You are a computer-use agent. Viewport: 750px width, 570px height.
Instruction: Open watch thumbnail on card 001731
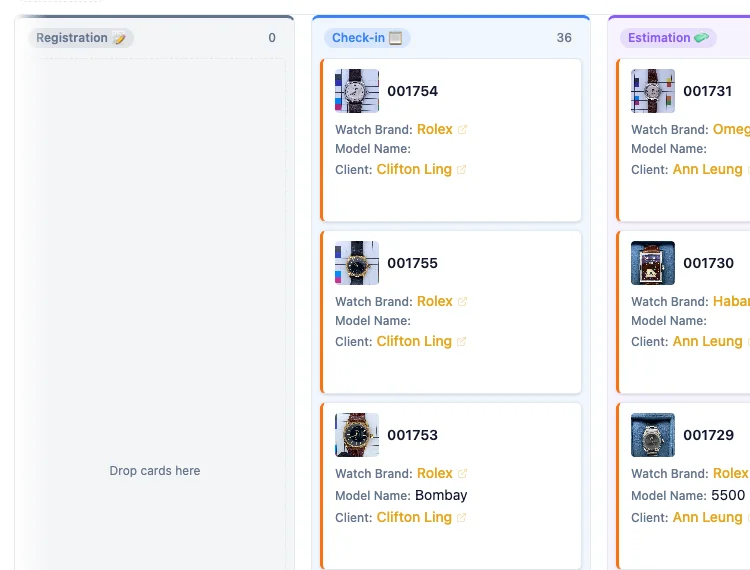[x=653, y=91]
